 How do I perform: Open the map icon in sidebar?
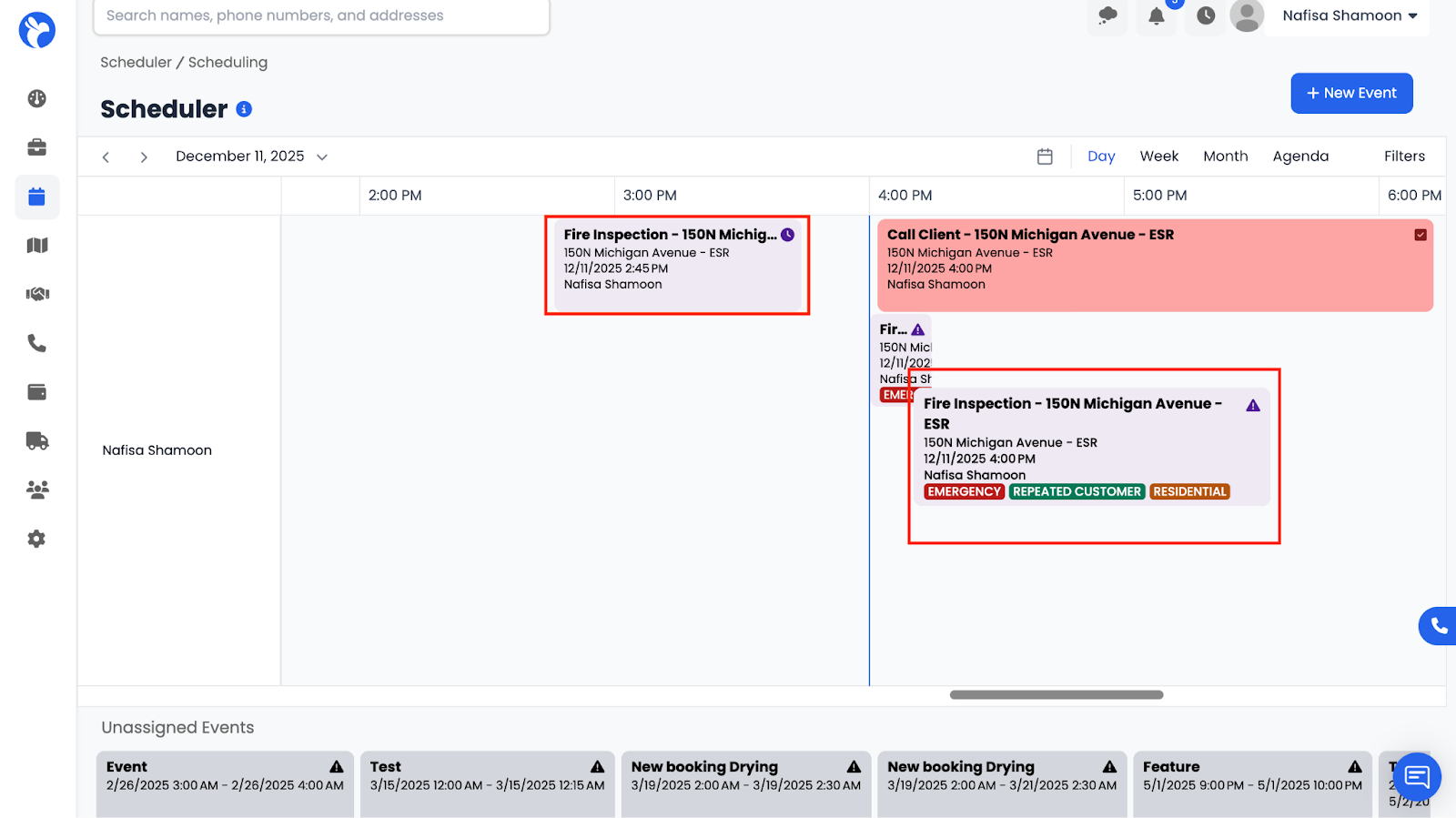[36, 246]
